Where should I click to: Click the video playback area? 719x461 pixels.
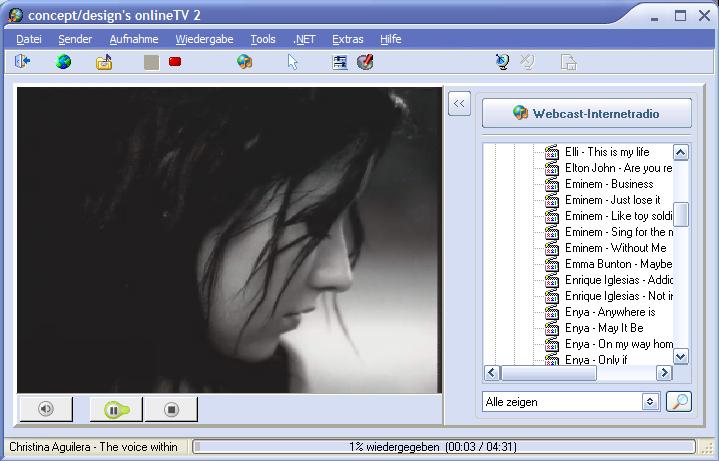point(229,240)
